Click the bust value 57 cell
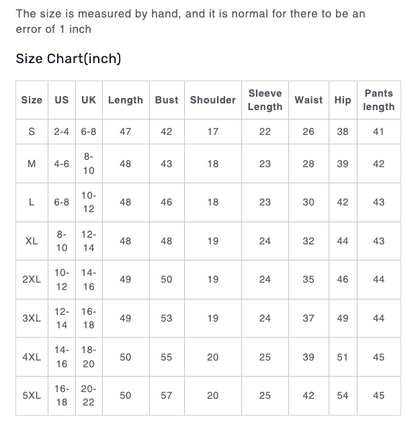This screenshot has height=427, width=416. [167, 396]
